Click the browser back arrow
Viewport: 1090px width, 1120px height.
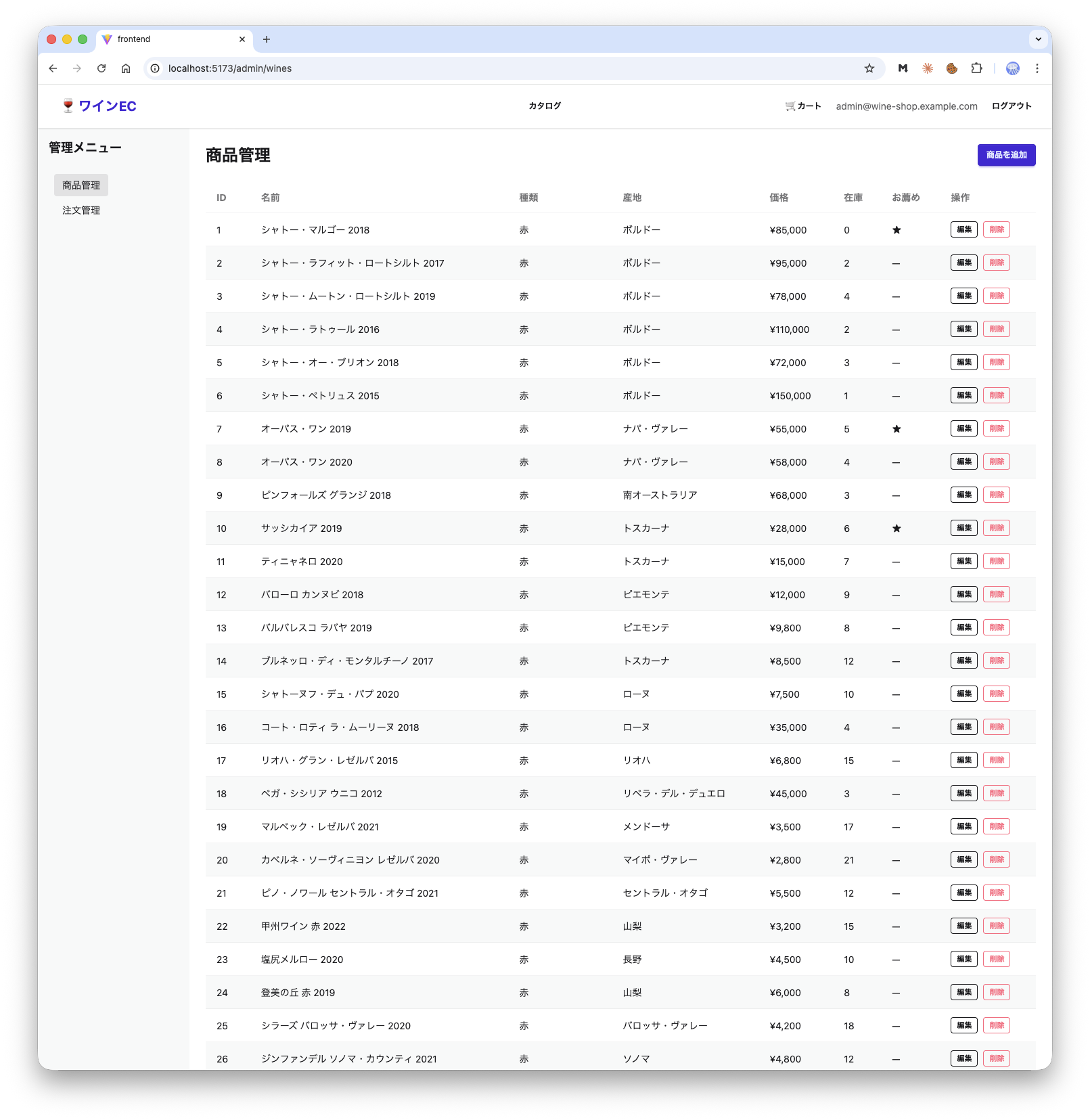(x=53, y=68)
